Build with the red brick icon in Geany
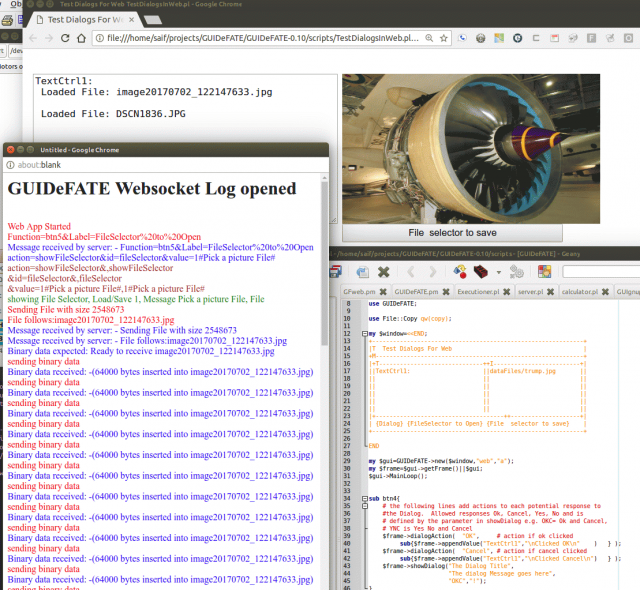Image resolution: width=640 pixels, height=590 pixels. pyautogui.click(x=481, y=271)
